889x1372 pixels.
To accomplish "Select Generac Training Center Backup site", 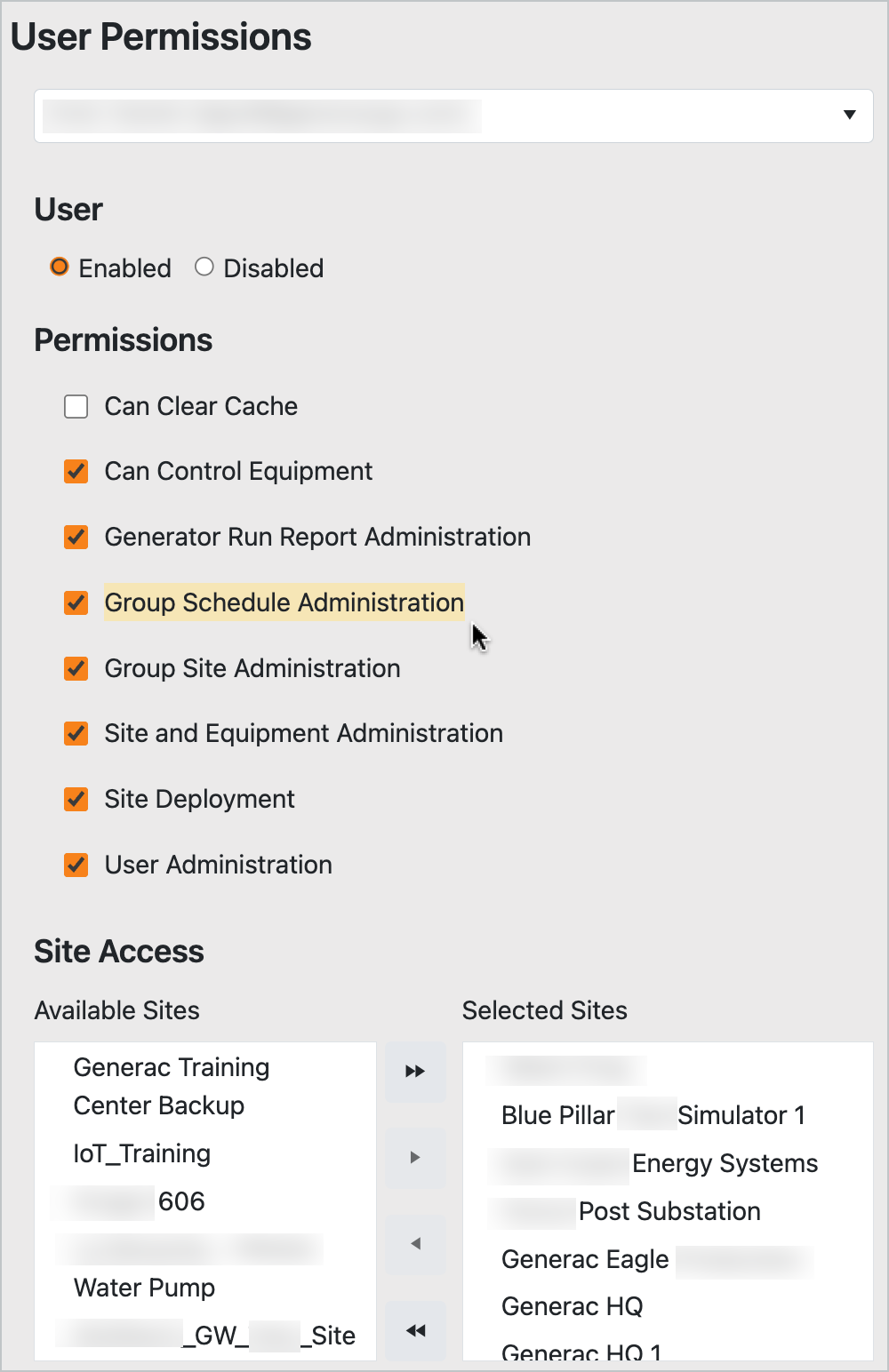I will [x=171, y=1086].
